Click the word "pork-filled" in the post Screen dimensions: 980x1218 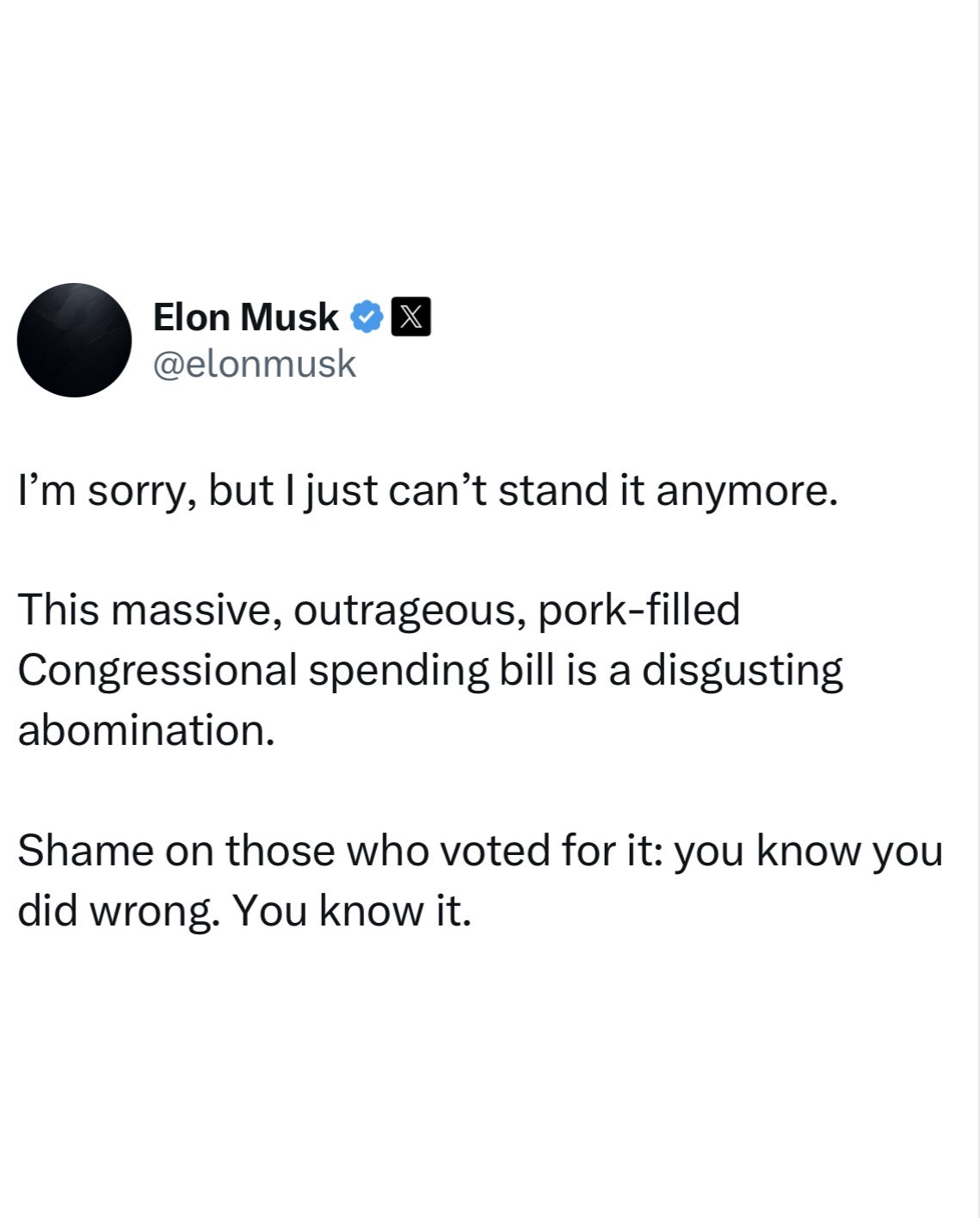(638, 610)
